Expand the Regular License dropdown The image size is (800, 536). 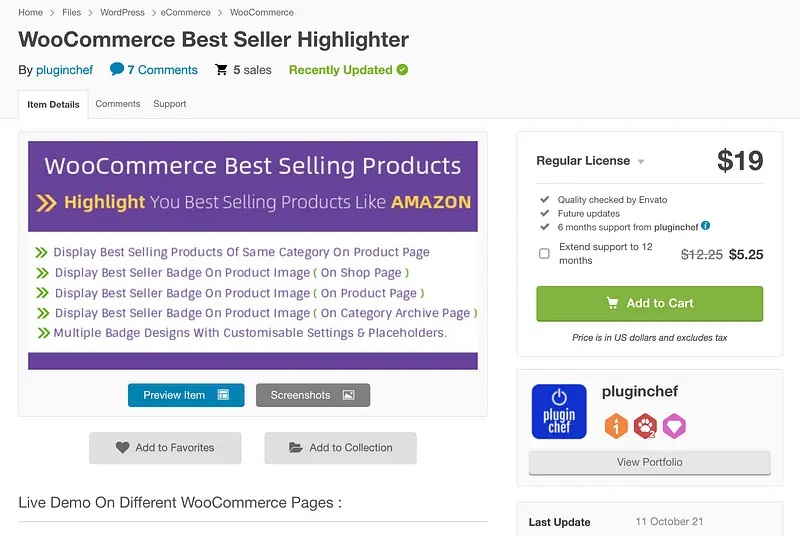tap(641, 162)
